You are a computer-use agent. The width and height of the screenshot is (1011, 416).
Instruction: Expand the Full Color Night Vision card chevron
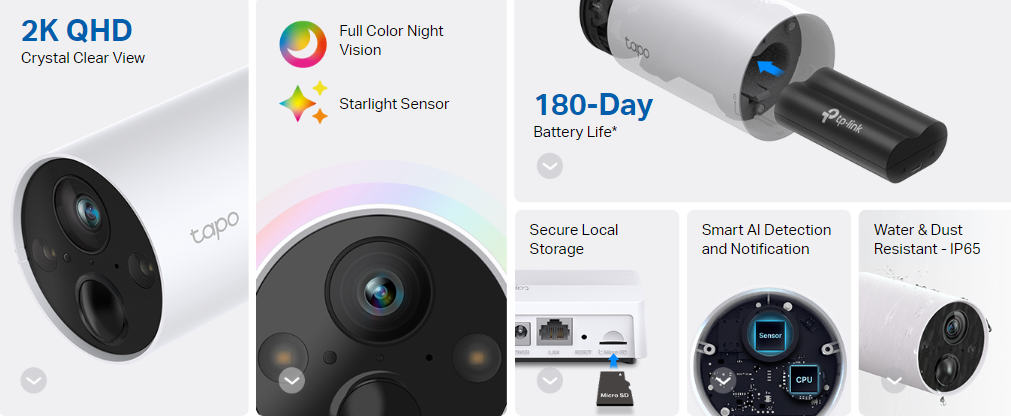tap(291, 381)
